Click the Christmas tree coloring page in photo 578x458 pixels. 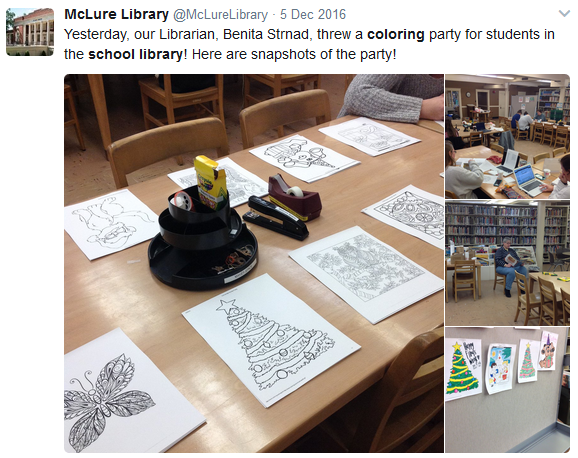click(x=271, y=340)
